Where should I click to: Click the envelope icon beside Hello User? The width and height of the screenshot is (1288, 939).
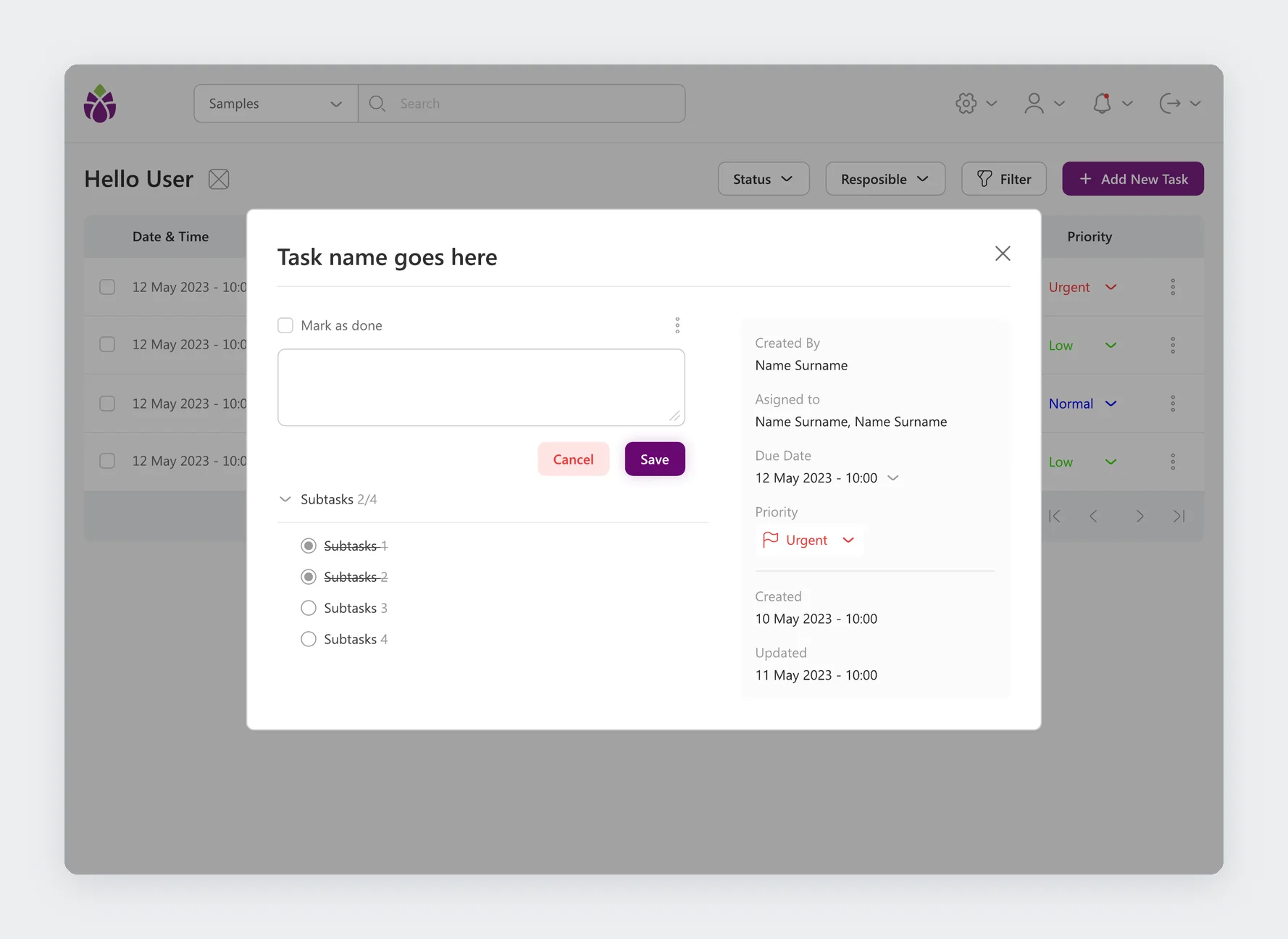[x=219, y=179]
